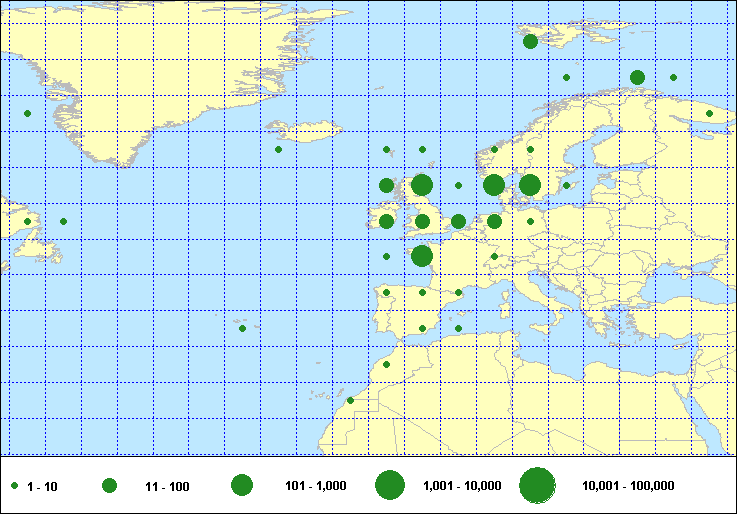Click the '11 - 100' legend label
The image size is (737, 514).
pos(167,486)
